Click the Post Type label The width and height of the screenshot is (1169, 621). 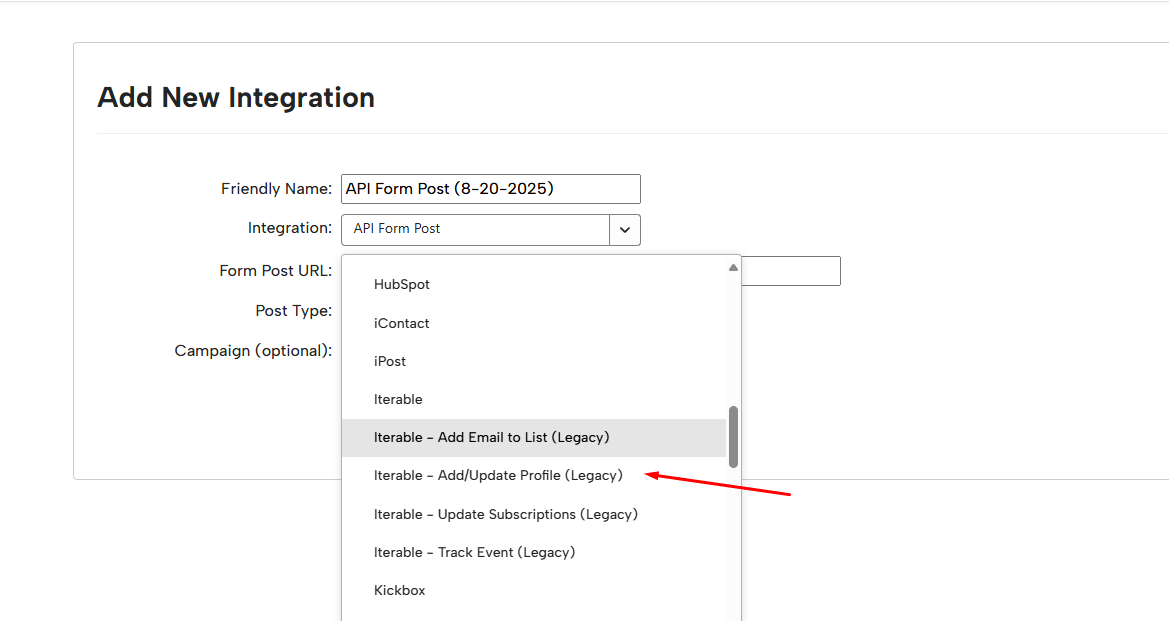coord(293,311)
